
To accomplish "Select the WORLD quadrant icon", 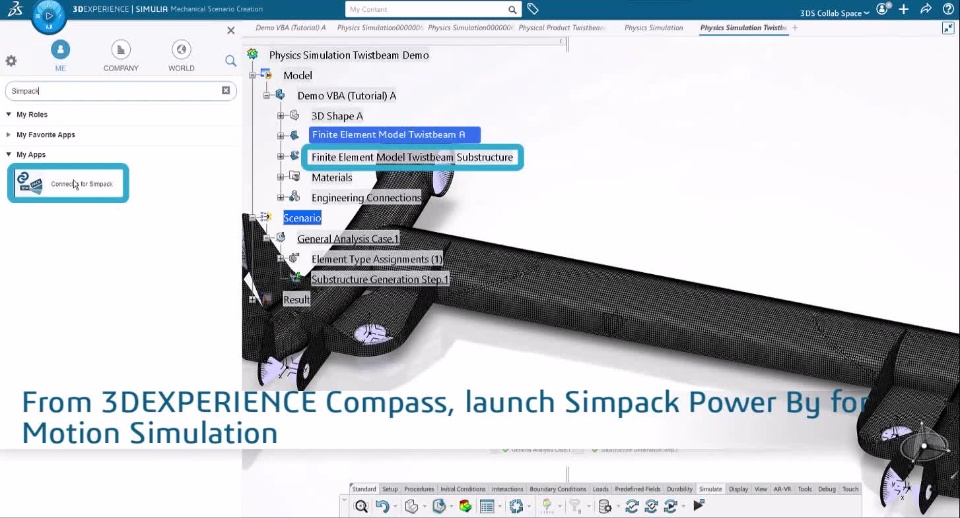I will pos(181,50).
